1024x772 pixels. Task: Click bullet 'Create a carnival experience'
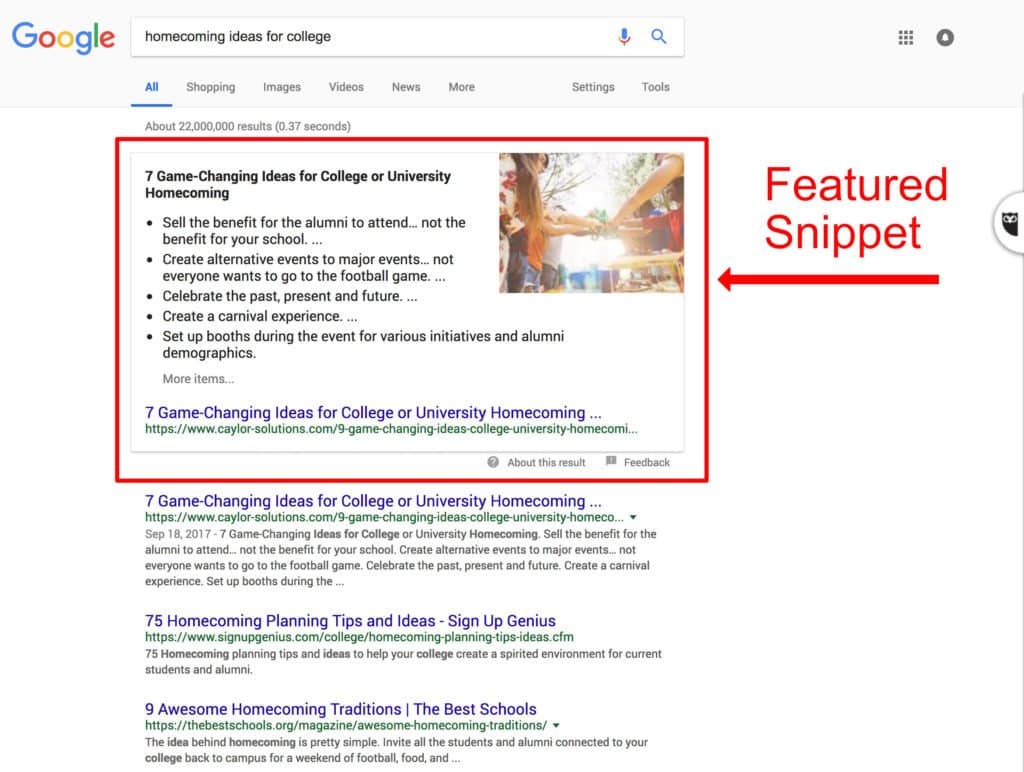[x=259, y=316]
